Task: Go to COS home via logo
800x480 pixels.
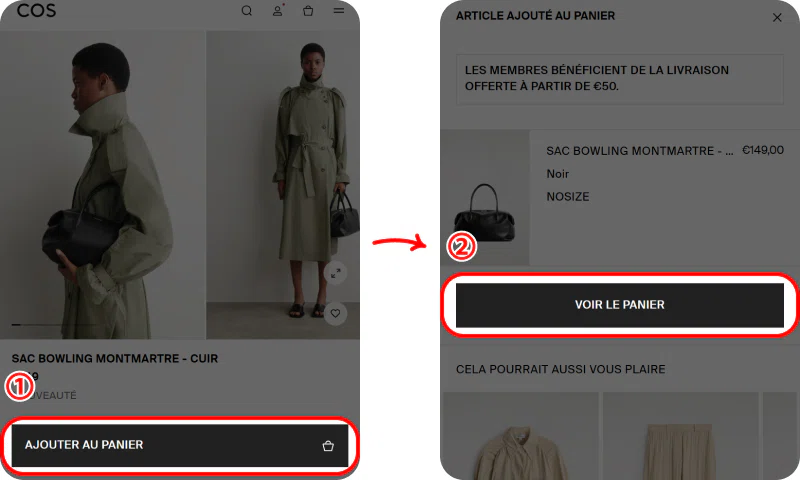Action: pos(36,10)
